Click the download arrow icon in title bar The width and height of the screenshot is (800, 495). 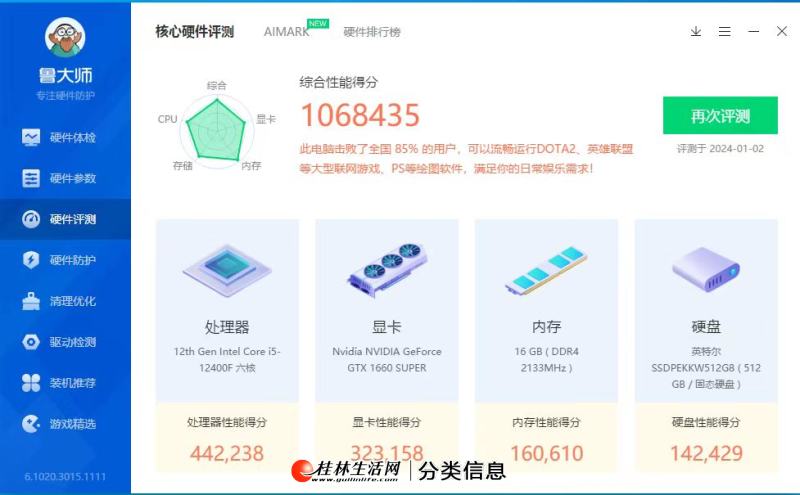[695, 32]
